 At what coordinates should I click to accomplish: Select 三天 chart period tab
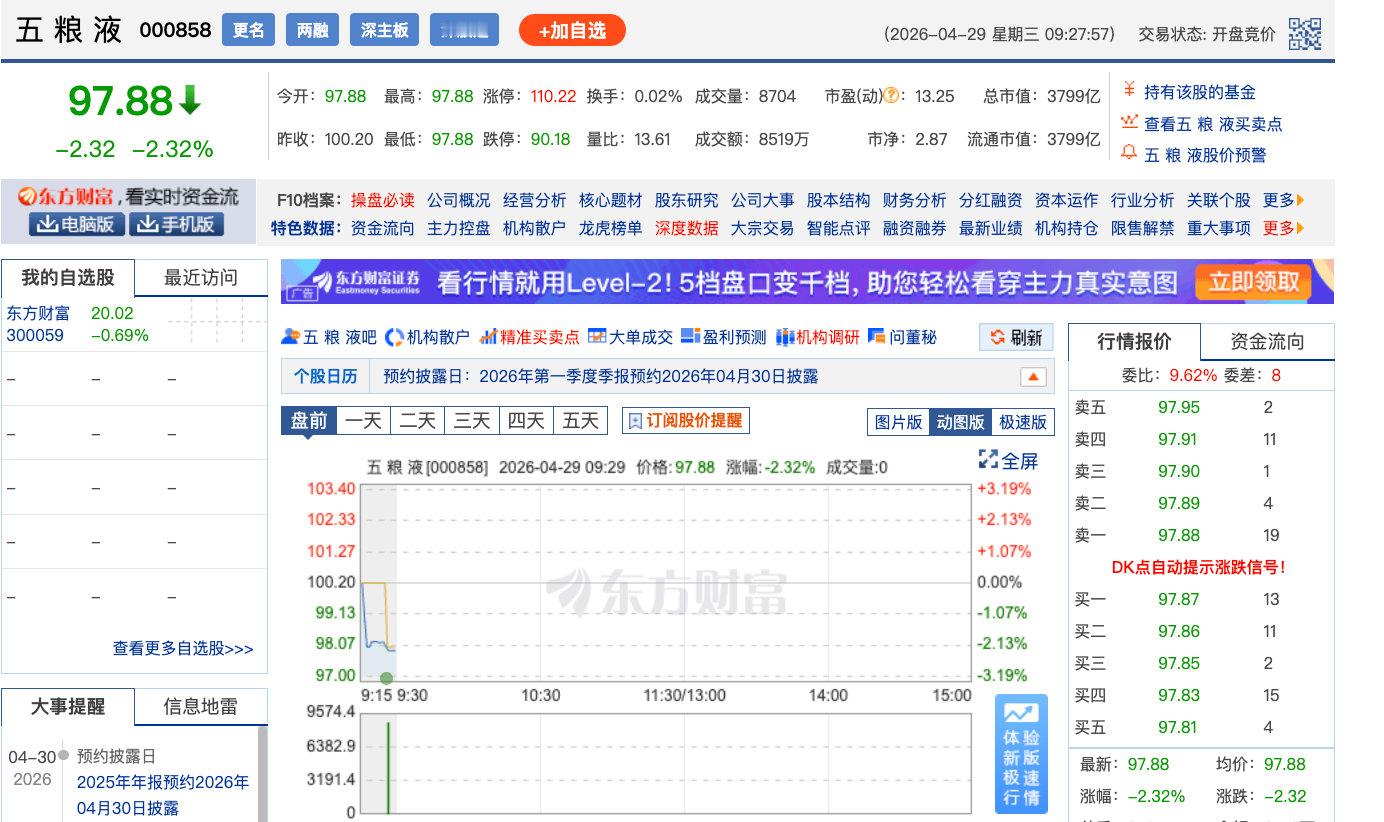[x=472, y=421]
